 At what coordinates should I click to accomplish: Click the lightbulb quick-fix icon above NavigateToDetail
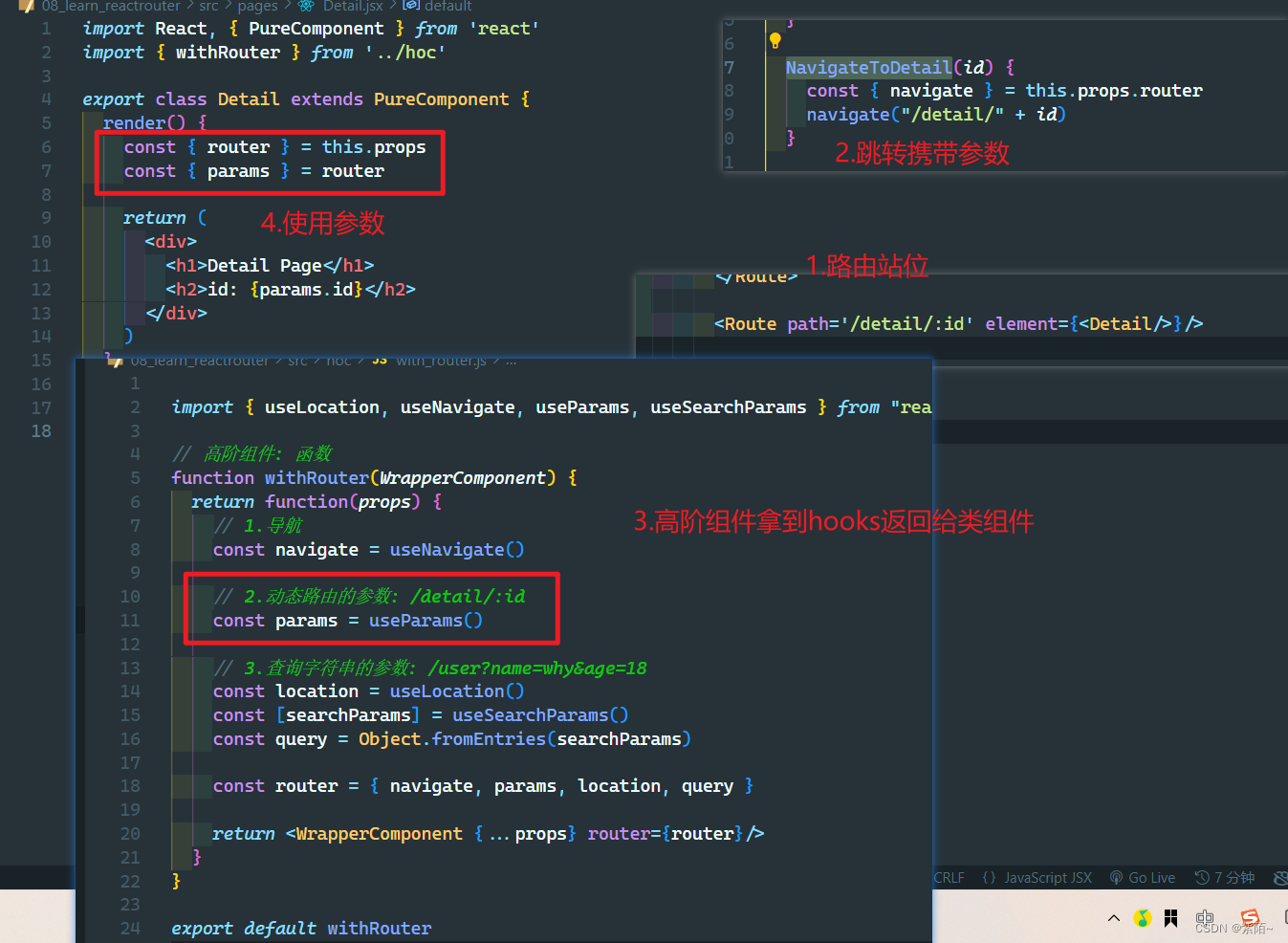point(775,40)
